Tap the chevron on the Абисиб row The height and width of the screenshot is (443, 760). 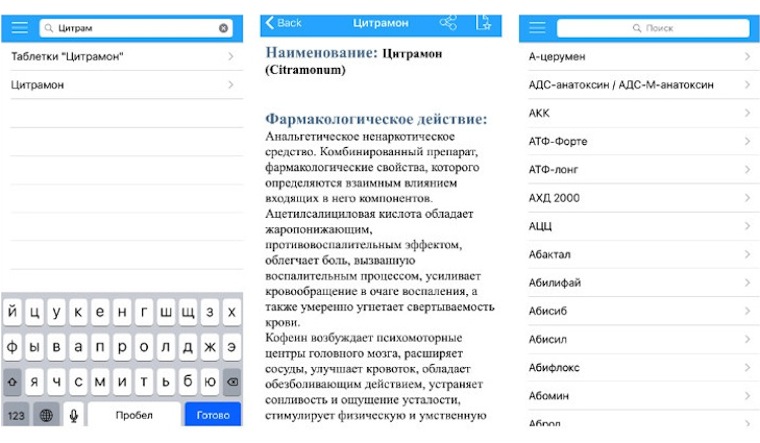click(748, 311)
